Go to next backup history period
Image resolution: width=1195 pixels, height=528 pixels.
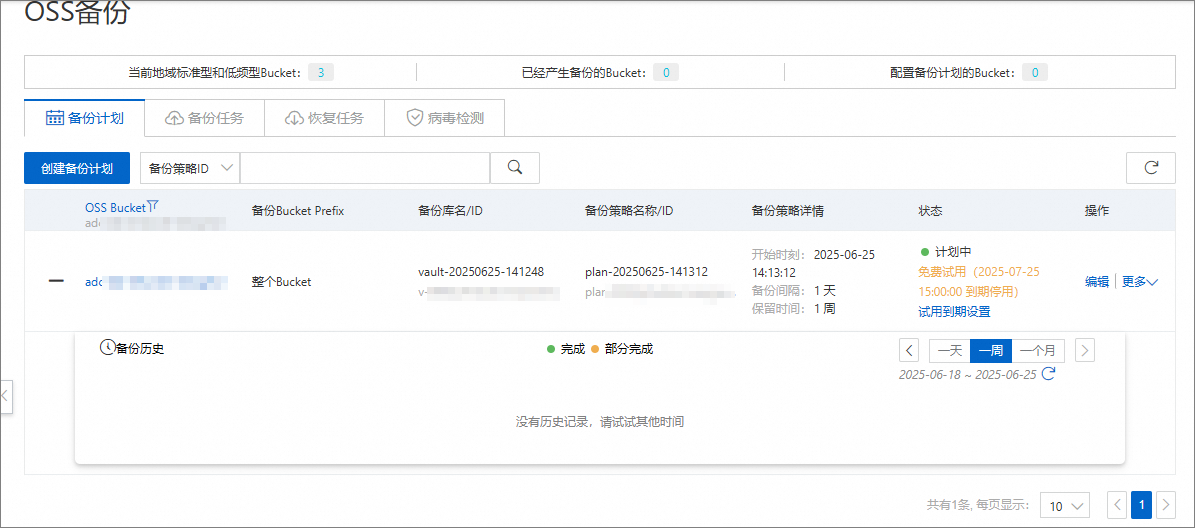[x=1084, y=351]
